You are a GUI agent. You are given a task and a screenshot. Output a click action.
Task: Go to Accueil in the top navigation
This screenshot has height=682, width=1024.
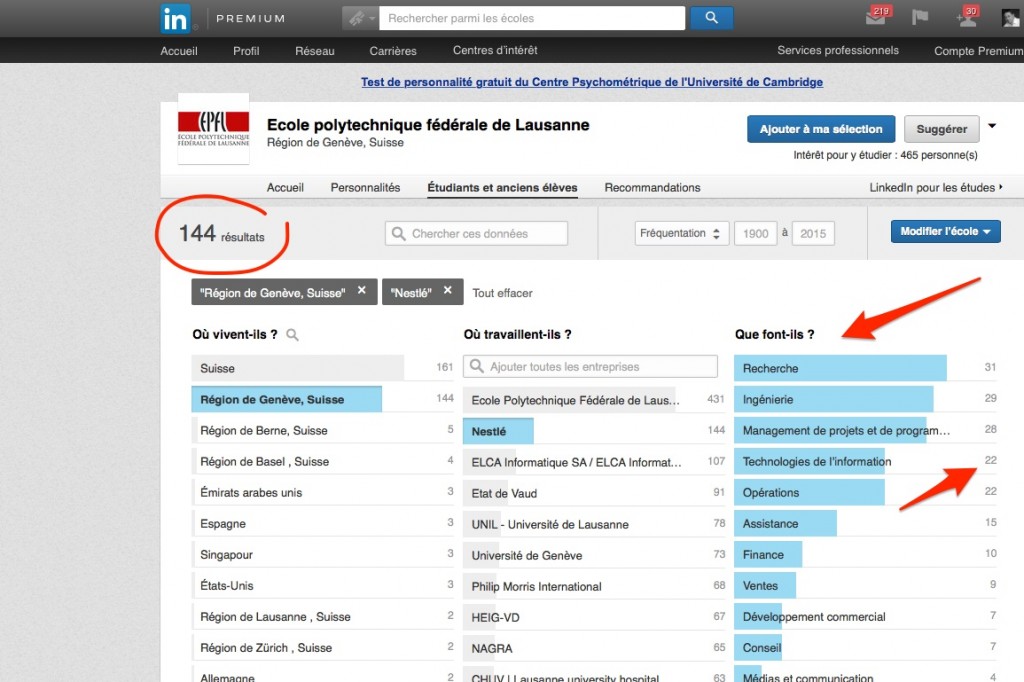(179, 50)
